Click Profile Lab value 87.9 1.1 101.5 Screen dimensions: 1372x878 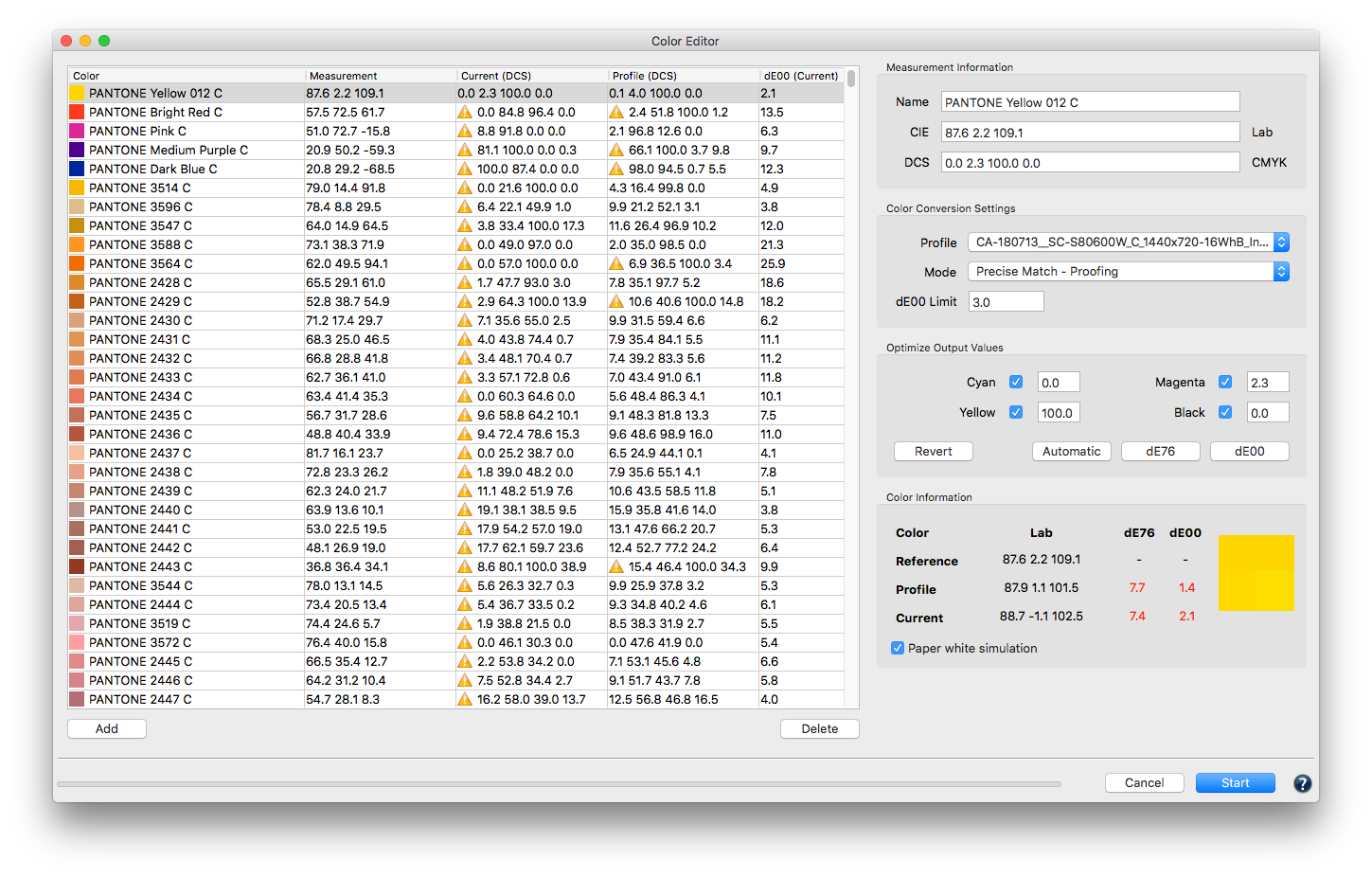pos(1042,587)
